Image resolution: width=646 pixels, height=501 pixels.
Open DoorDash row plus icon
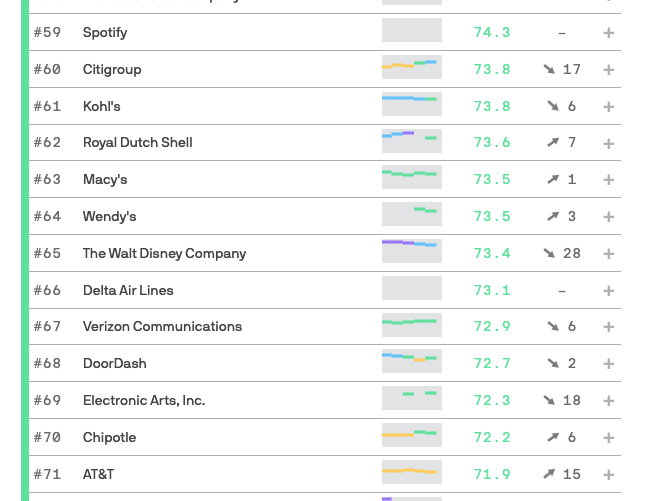(x=608, y=364)
